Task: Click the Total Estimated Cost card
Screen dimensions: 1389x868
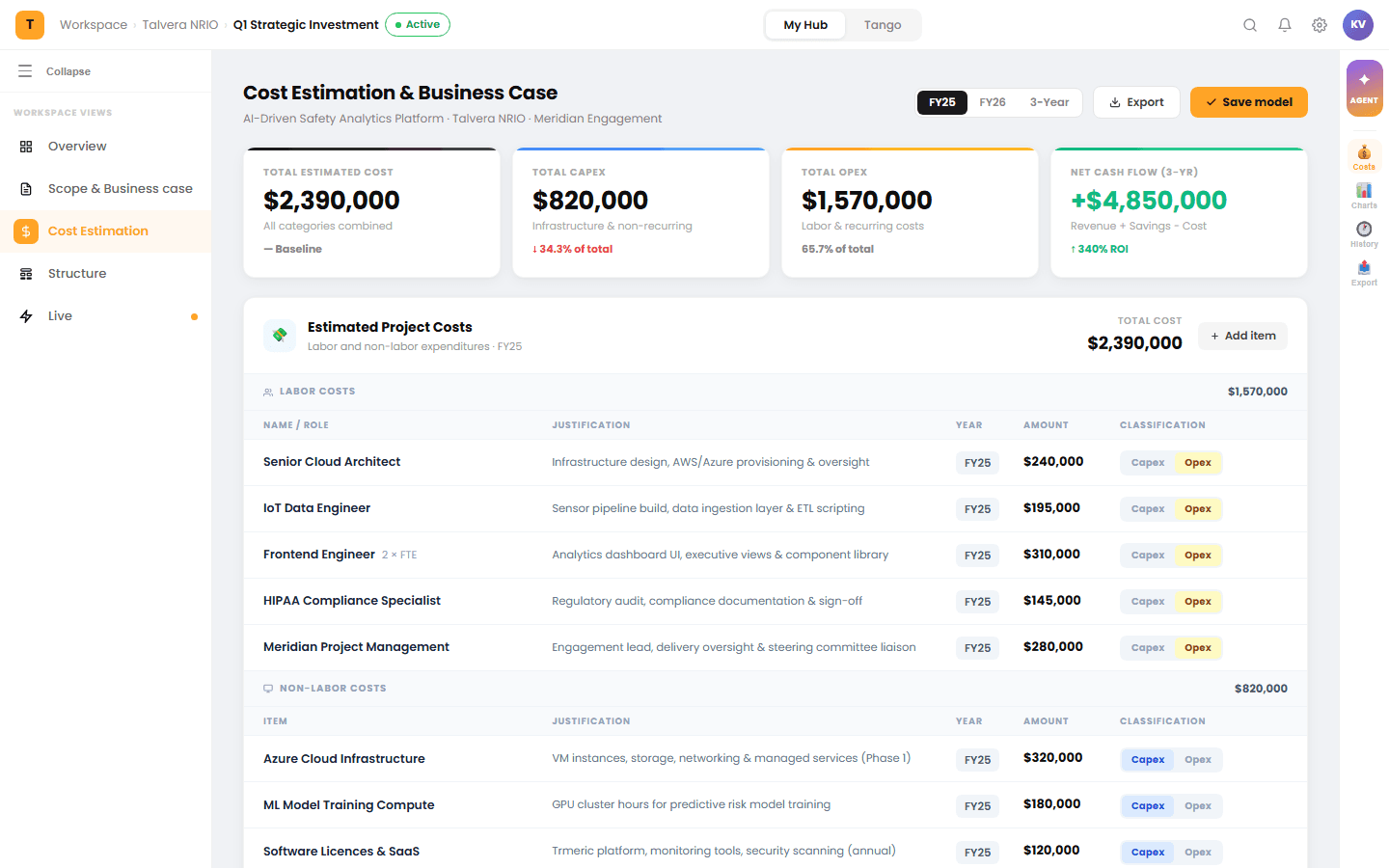Action: [372, 212]
